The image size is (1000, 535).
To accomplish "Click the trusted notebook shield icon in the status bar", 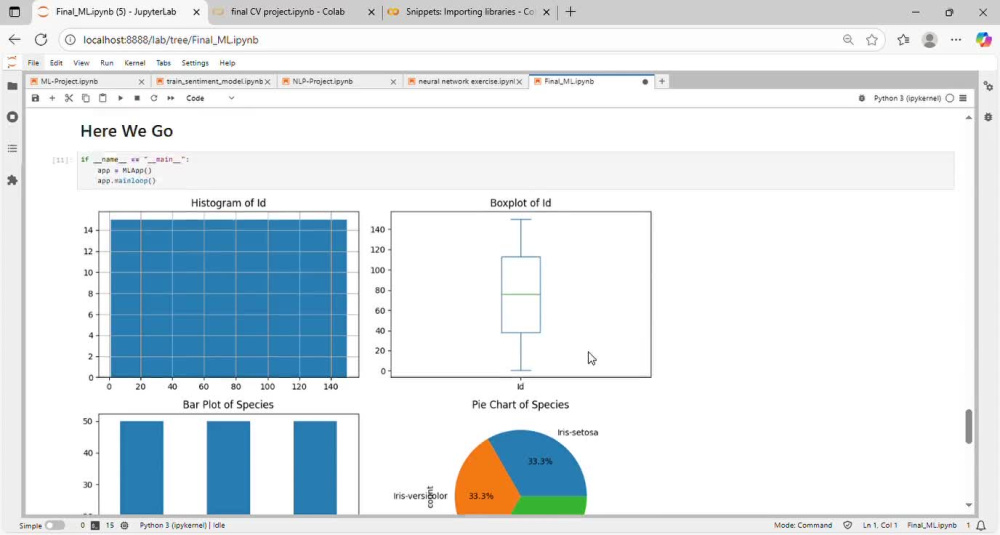I will click(x=848, y=525).
